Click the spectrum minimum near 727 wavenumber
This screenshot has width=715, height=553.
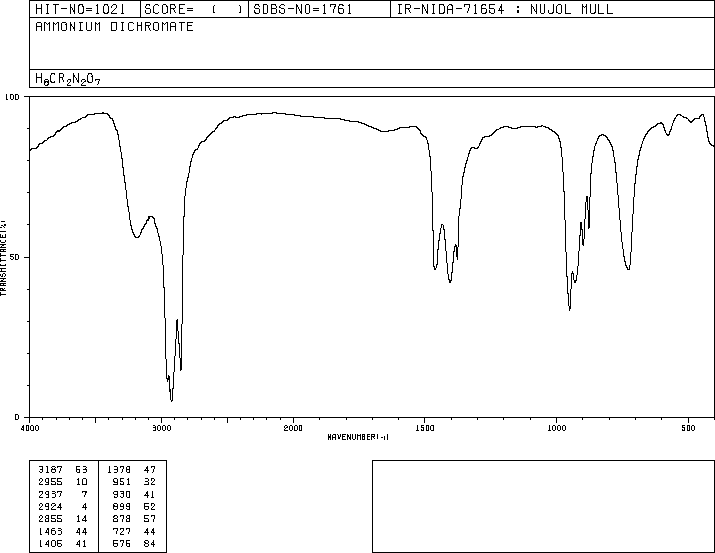pos(628,269)
